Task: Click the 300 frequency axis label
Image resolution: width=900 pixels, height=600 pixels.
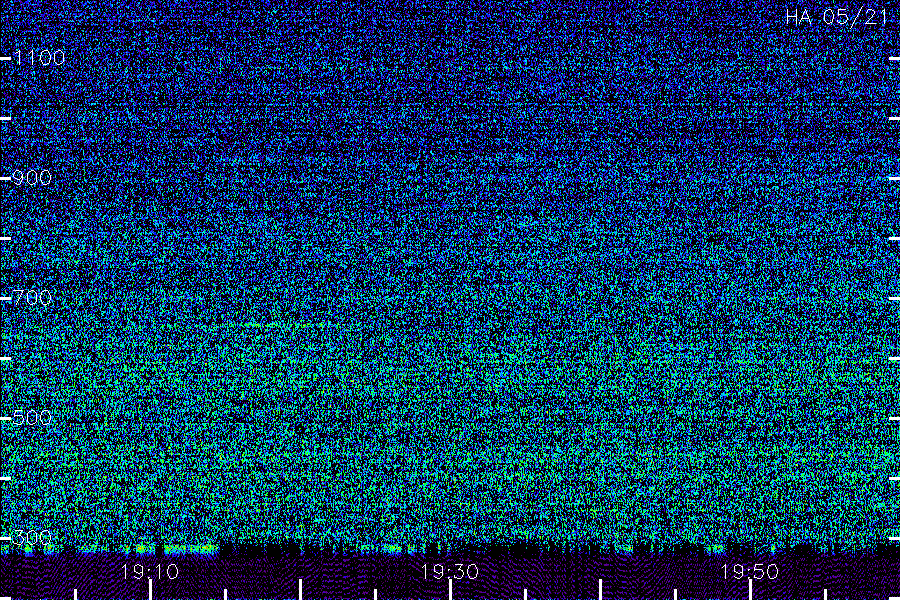Action: 32,537
